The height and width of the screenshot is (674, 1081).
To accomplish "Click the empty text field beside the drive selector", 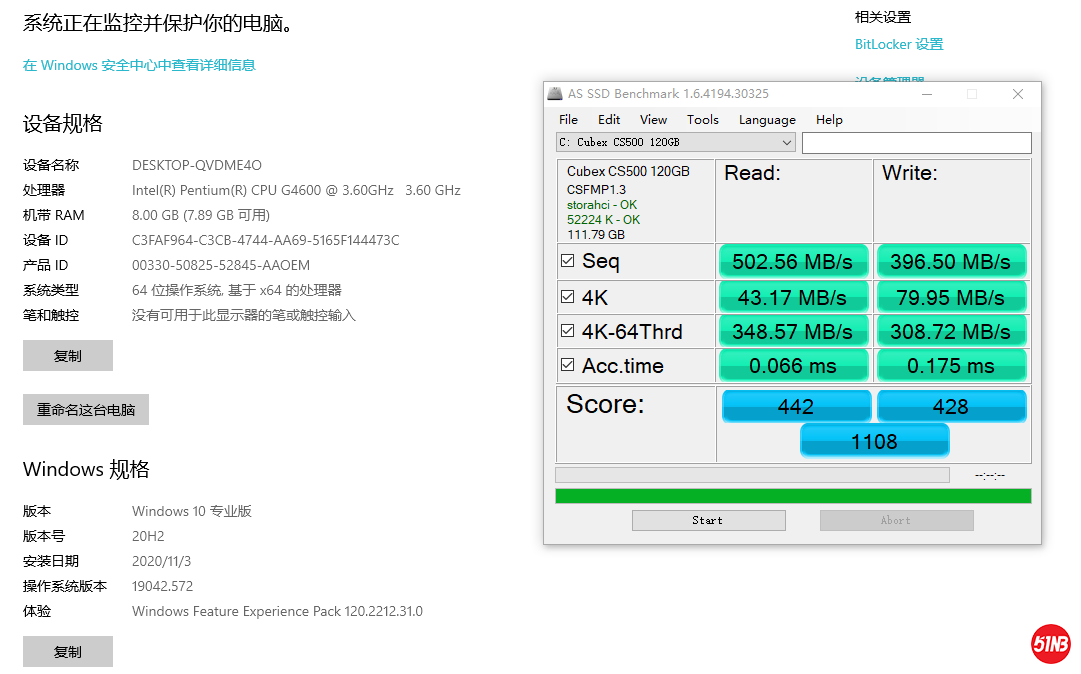I will coord(916,143).
